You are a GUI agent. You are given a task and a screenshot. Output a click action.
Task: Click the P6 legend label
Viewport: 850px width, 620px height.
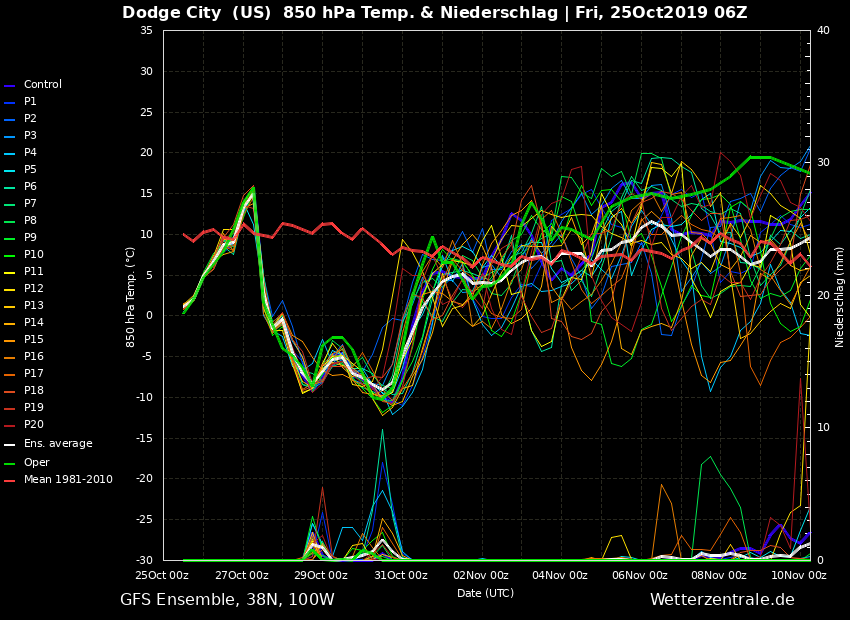[30, 186]
